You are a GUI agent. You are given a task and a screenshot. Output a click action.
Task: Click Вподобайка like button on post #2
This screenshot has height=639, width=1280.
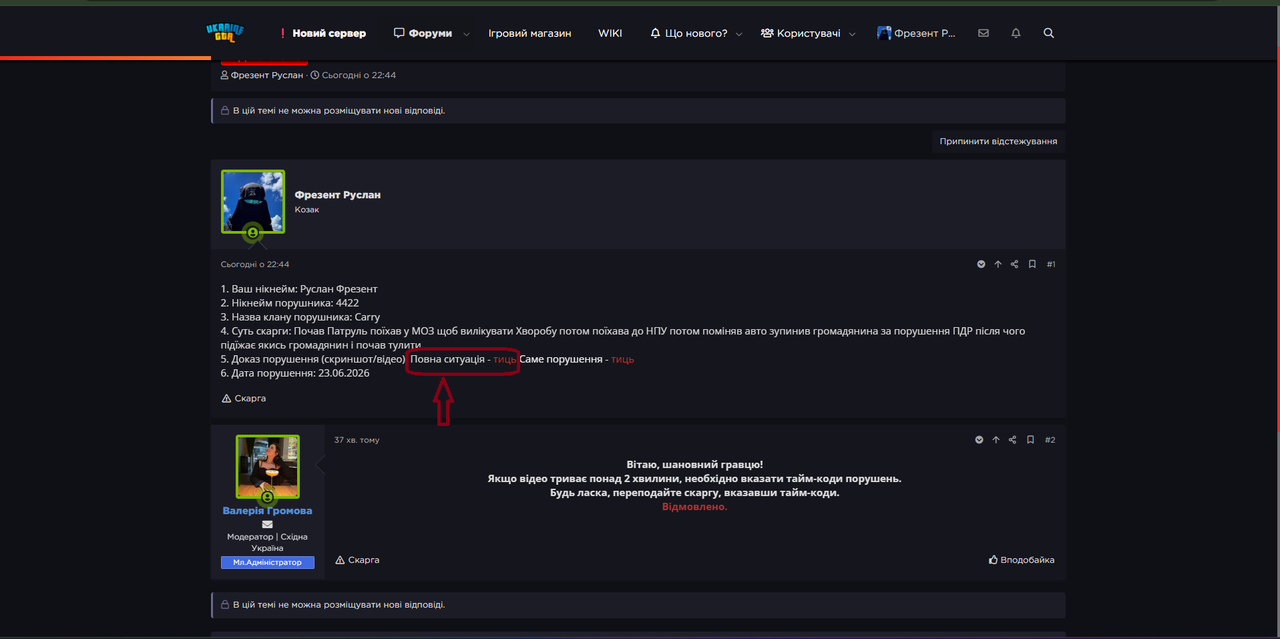coord(1021,560)
